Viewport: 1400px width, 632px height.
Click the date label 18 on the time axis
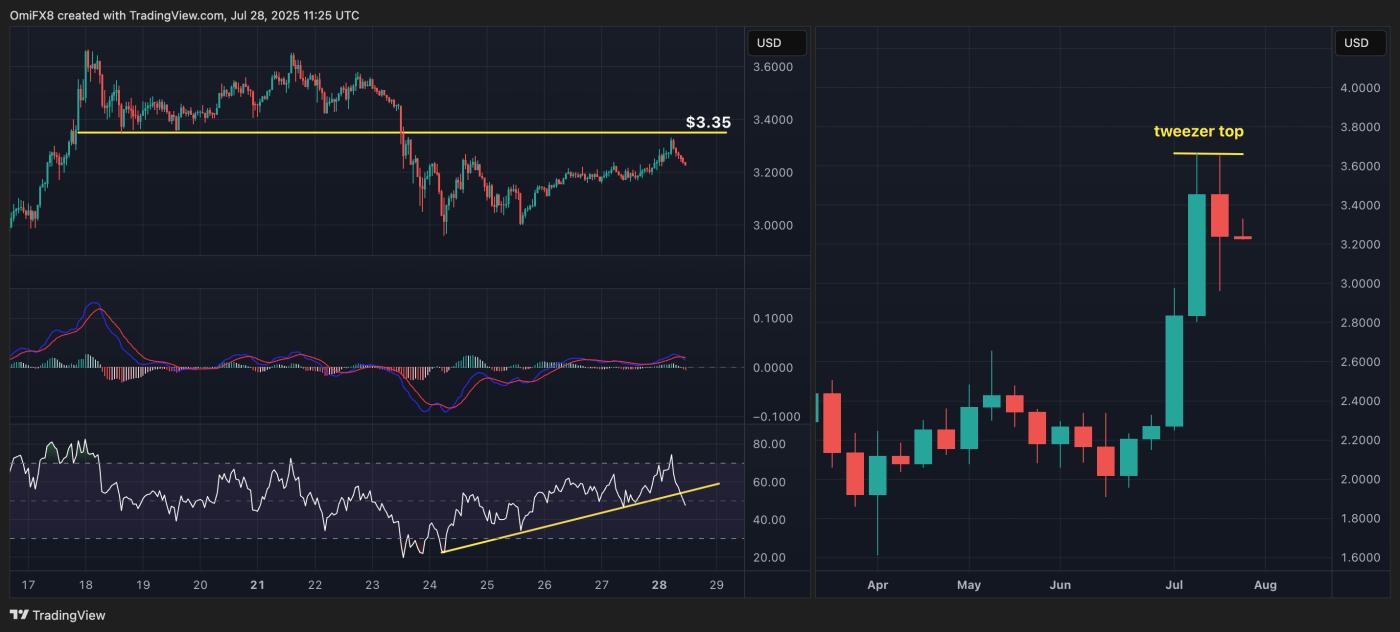click(x=85, y=584)
